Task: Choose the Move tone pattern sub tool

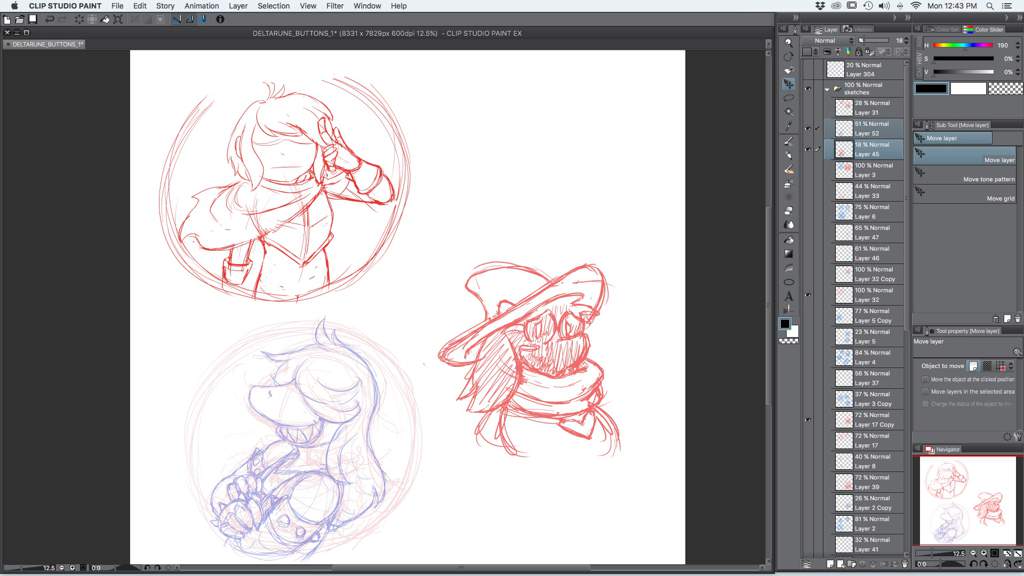Action: (965, 175)
